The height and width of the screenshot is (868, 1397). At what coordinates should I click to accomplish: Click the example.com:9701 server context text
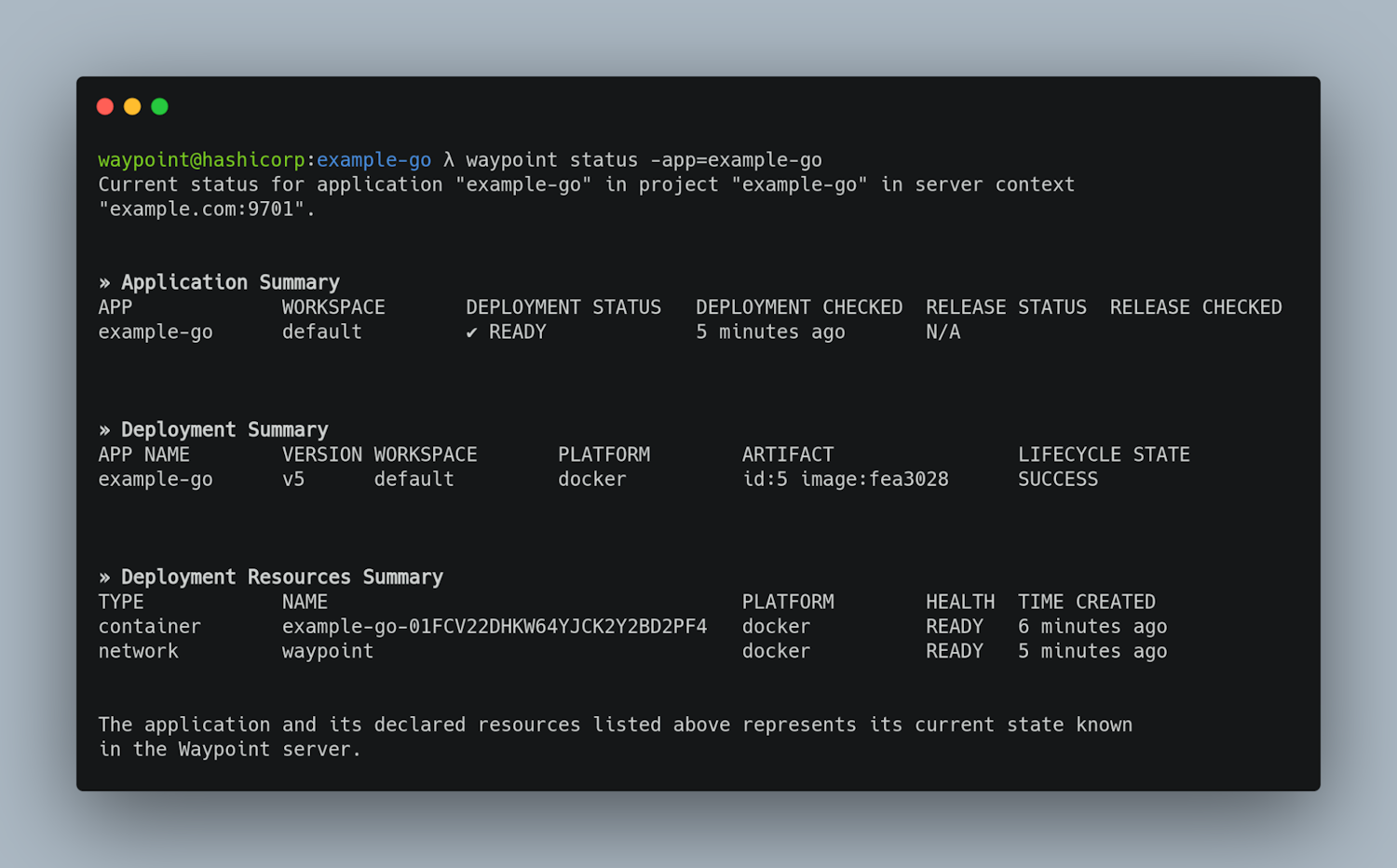[207, 209]
